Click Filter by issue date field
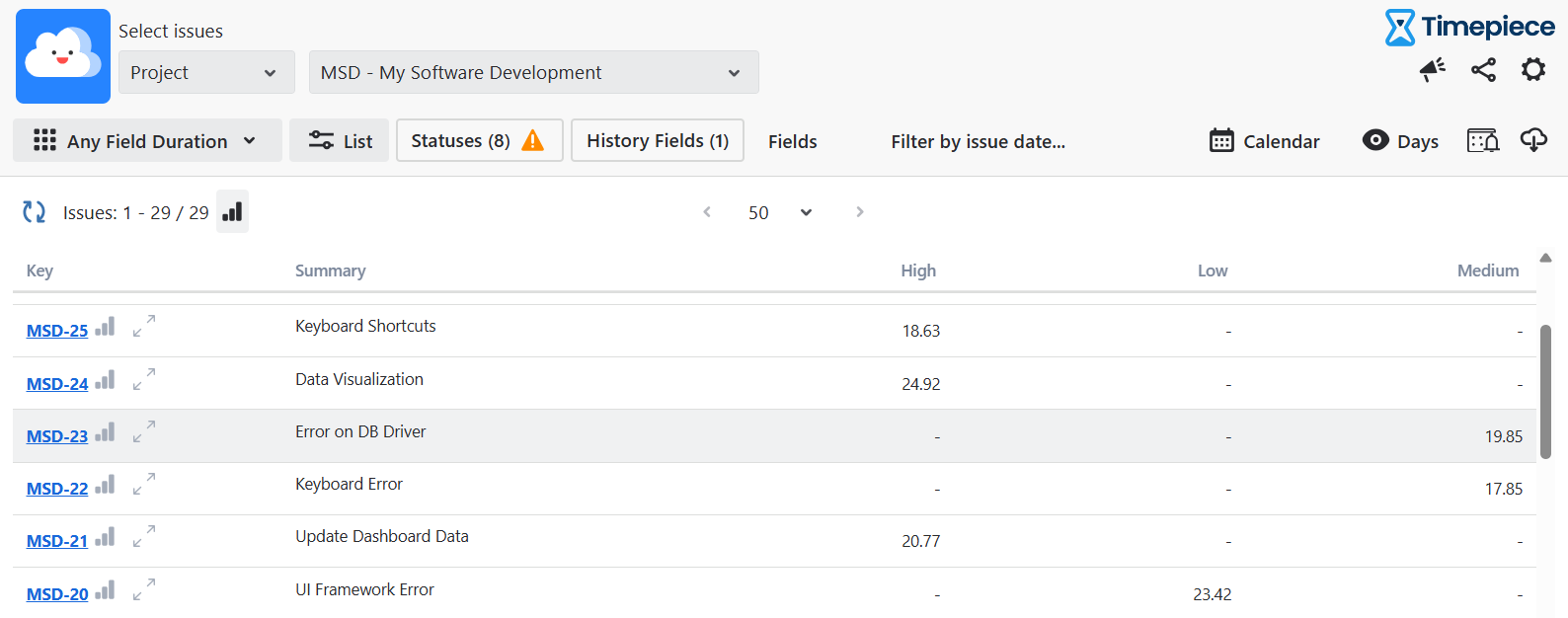This screenshot has height=618, width=1568. (x=978, y=141)
